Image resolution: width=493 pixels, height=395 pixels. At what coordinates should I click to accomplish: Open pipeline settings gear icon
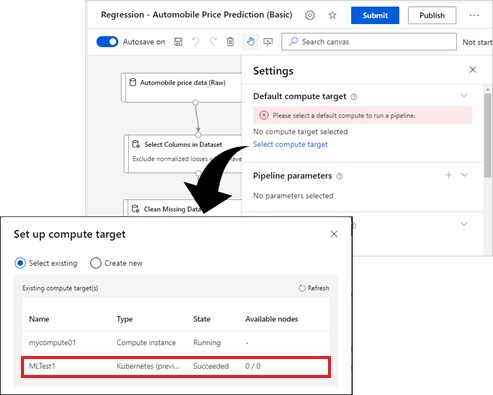click(310, 15)
